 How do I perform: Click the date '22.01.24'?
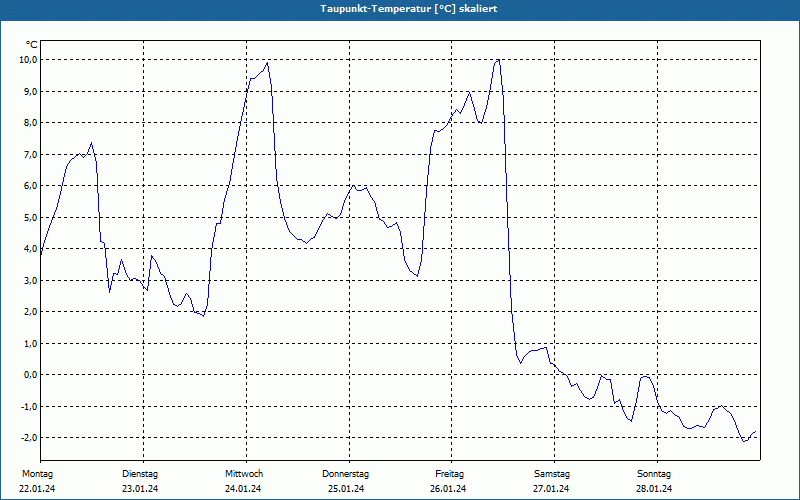[x=37, y=489]
